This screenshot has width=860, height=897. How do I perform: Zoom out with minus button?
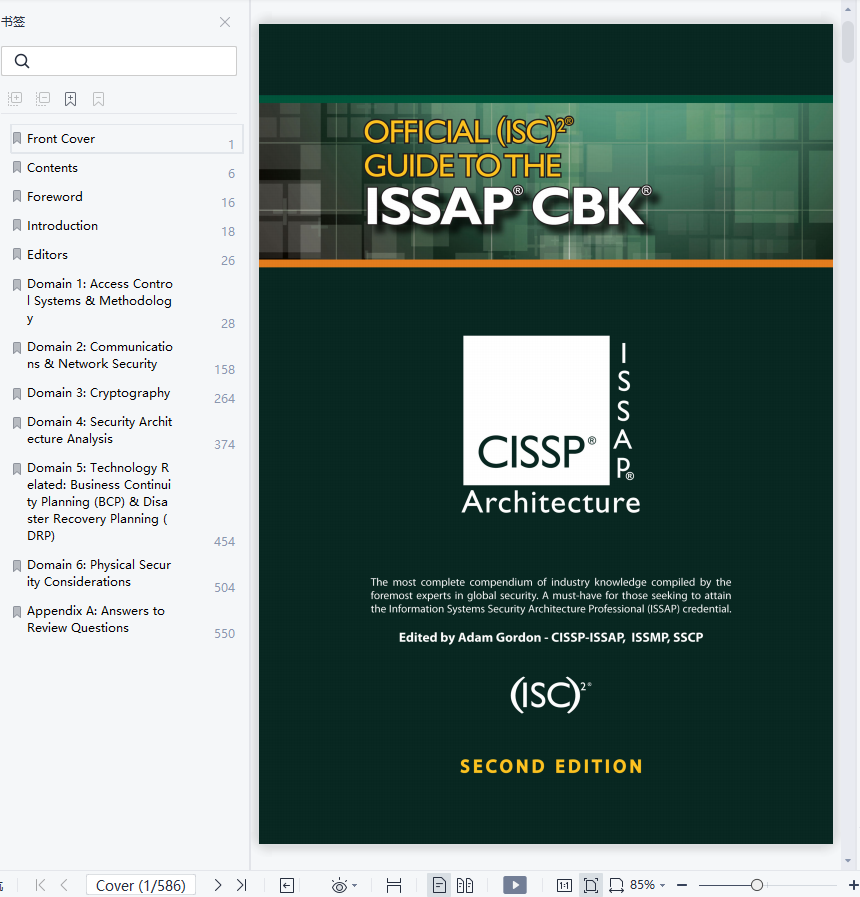[681, 885]
